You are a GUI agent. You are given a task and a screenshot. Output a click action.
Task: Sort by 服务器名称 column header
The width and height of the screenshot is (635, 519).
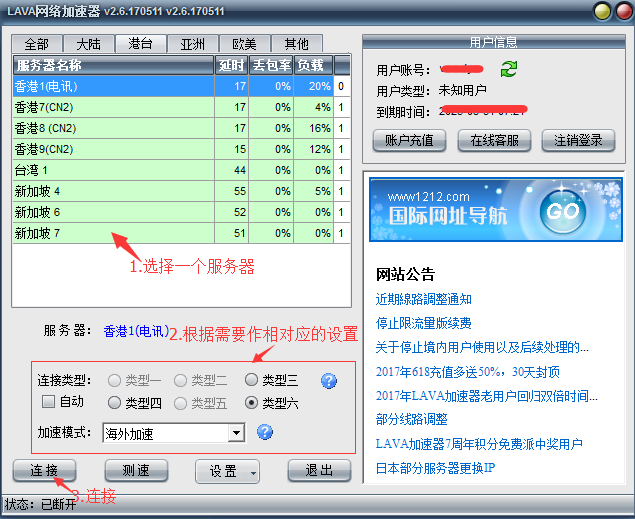coord(113,65)
